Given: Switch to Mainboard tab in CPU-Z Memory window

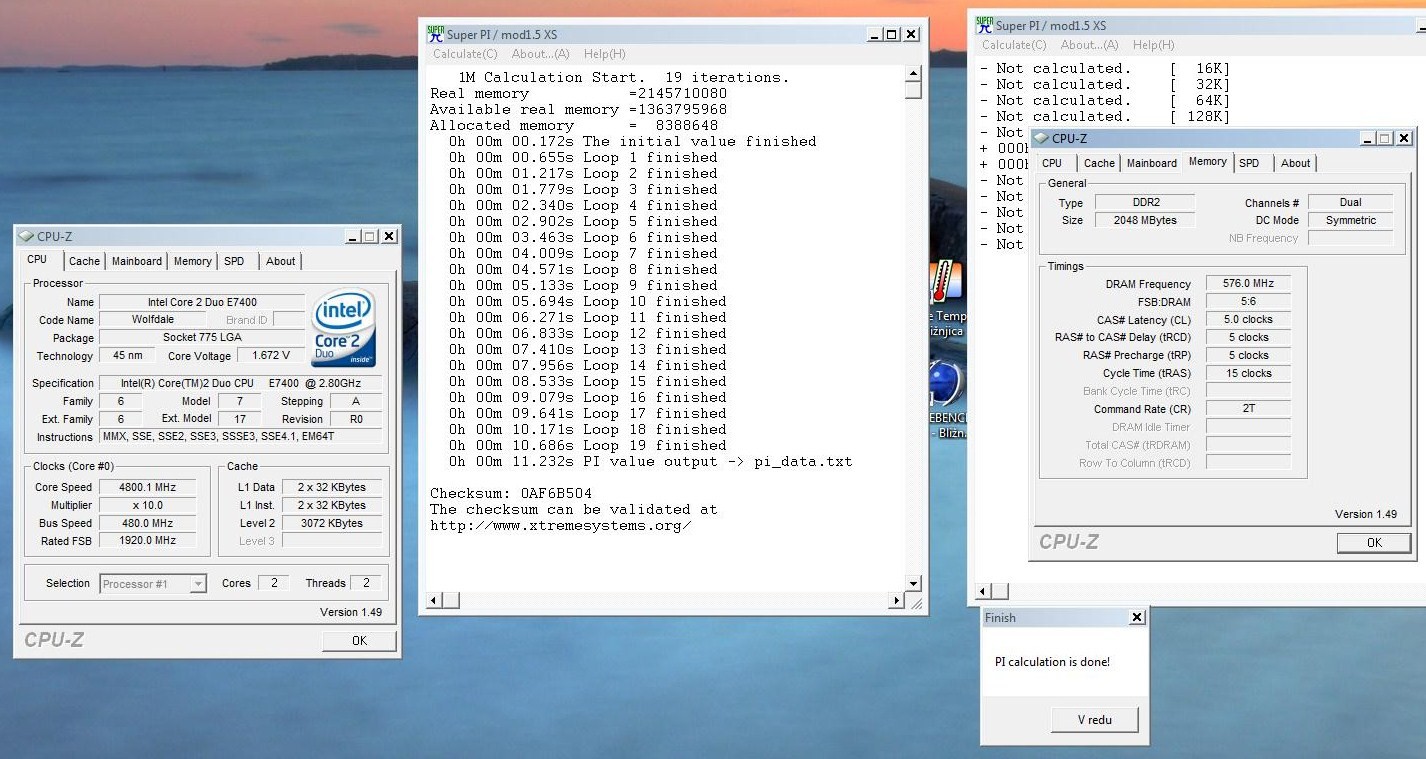Looking at the screenshot, I should pos(1152,163).
